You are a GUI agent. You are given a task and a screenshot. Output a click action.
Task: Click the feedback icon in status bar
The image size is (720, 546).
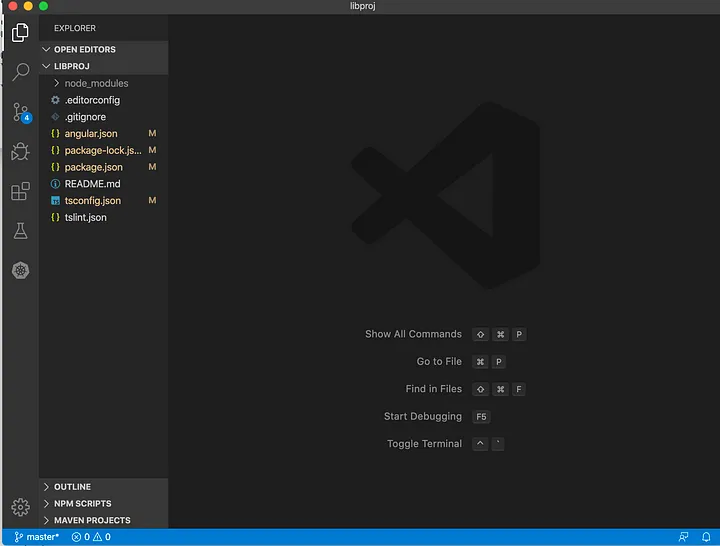coord(684,537)
